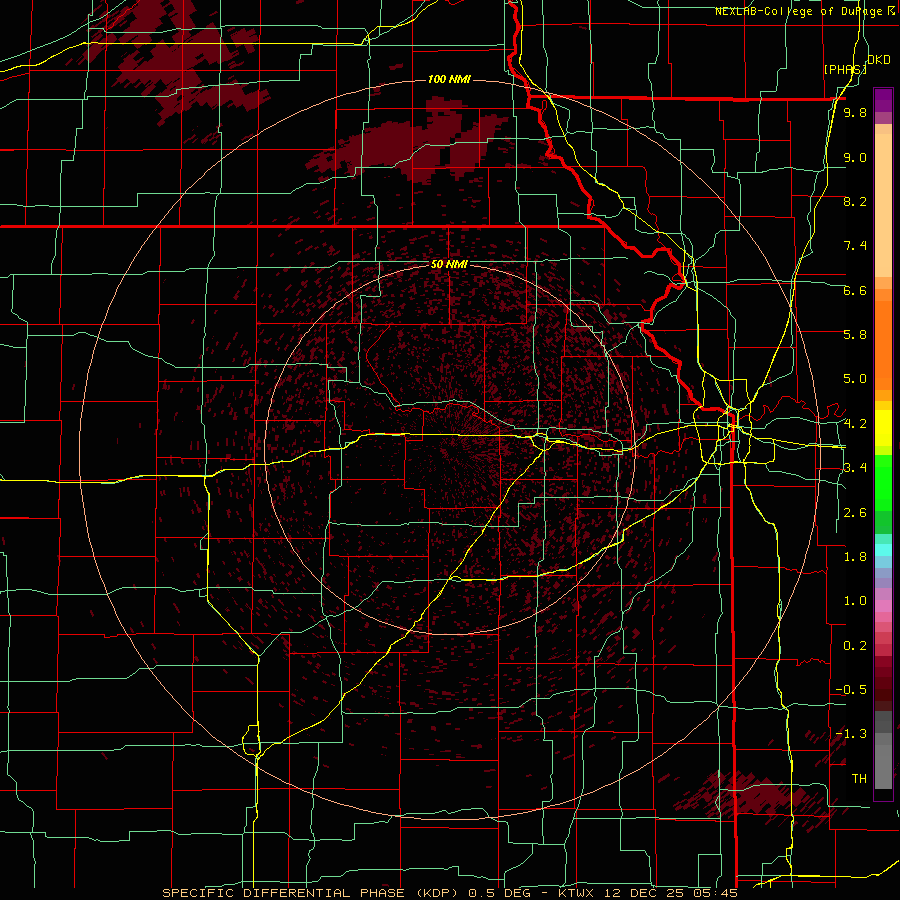Click the 5.0 value on the color scale
The height and width of the screenshot is (900, 900).
855,379
